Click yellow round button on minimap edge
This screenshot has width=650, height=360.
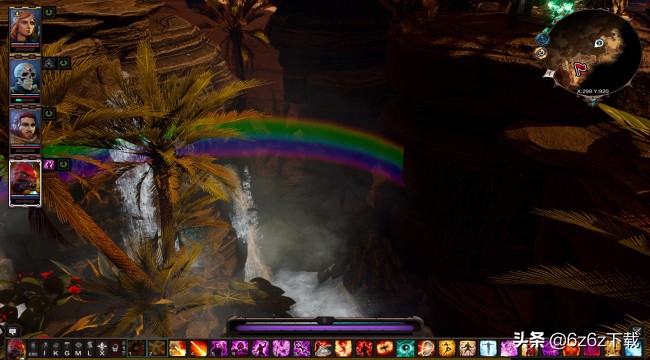coord(540,53)
